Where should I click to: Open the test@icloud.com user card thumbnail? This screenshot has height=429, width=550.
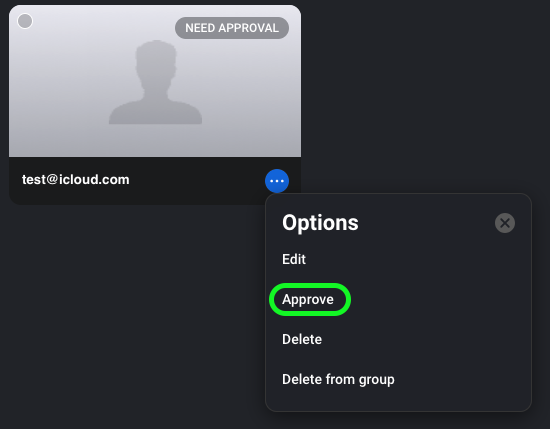coord(155,81)
